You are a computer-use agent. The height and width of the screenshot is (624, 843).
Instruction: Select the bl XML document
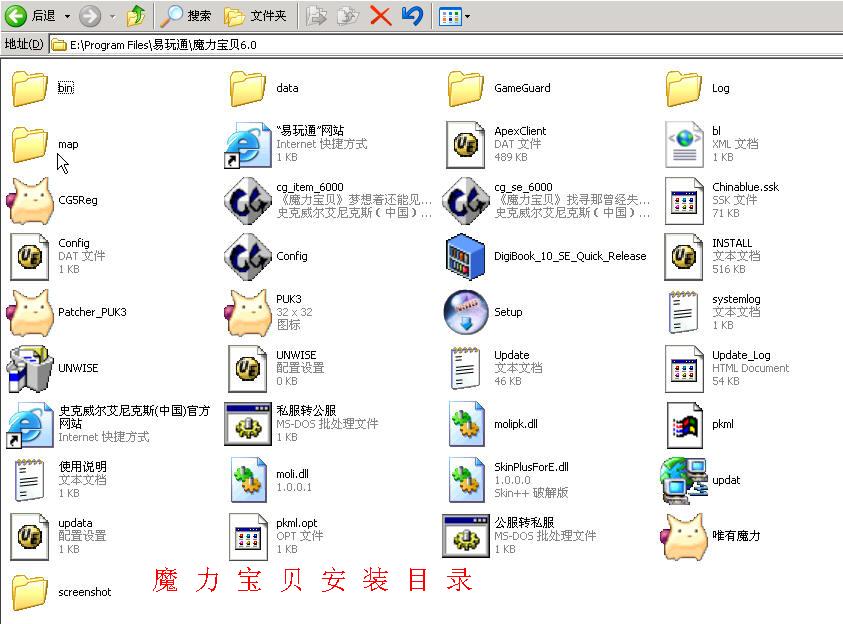pos(711,144)
